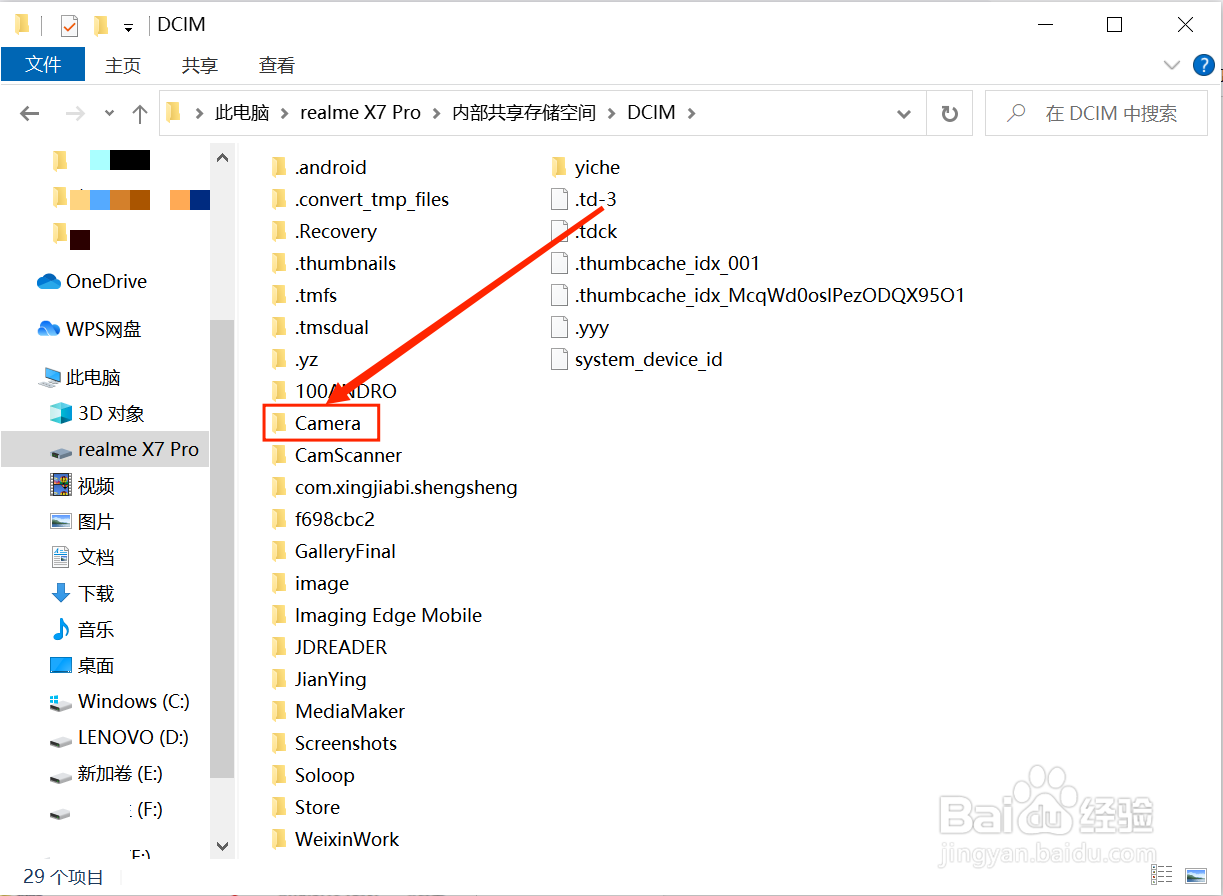Select the Camera folder icon
This screenshot has width=1223, height=896.
click(x=279, y=423)
